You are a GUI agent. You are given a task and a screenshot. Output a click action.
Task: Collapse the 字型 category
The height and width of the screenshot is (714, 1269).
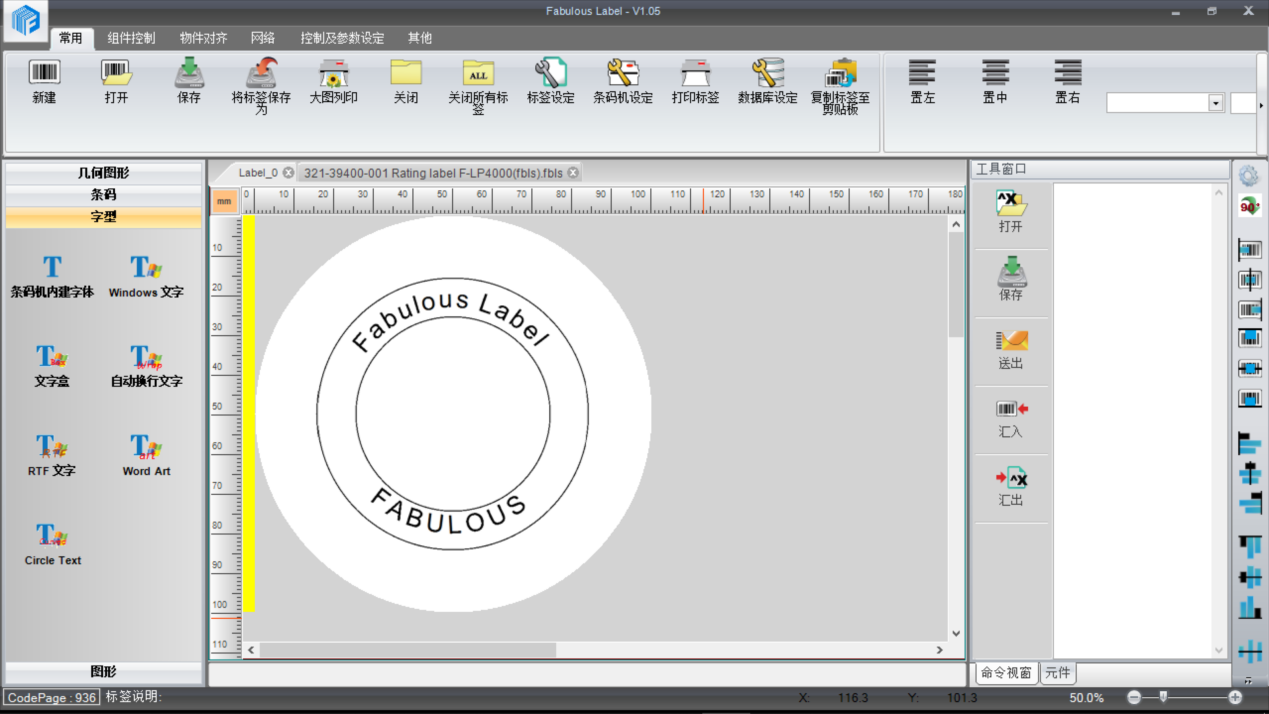tap(103, 217)
